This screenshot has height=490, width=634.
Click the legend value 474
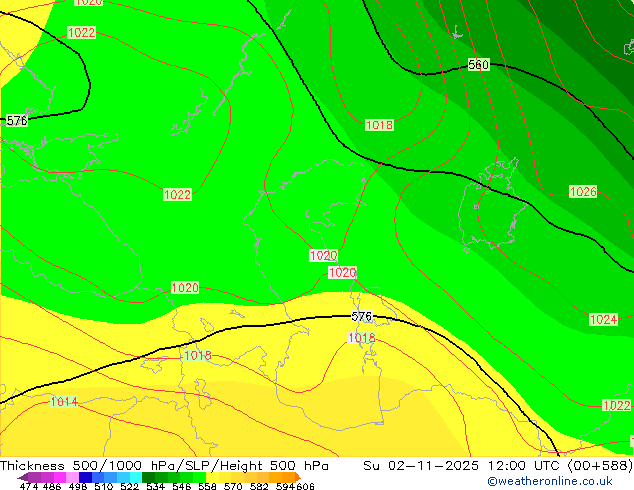point(29,486)
